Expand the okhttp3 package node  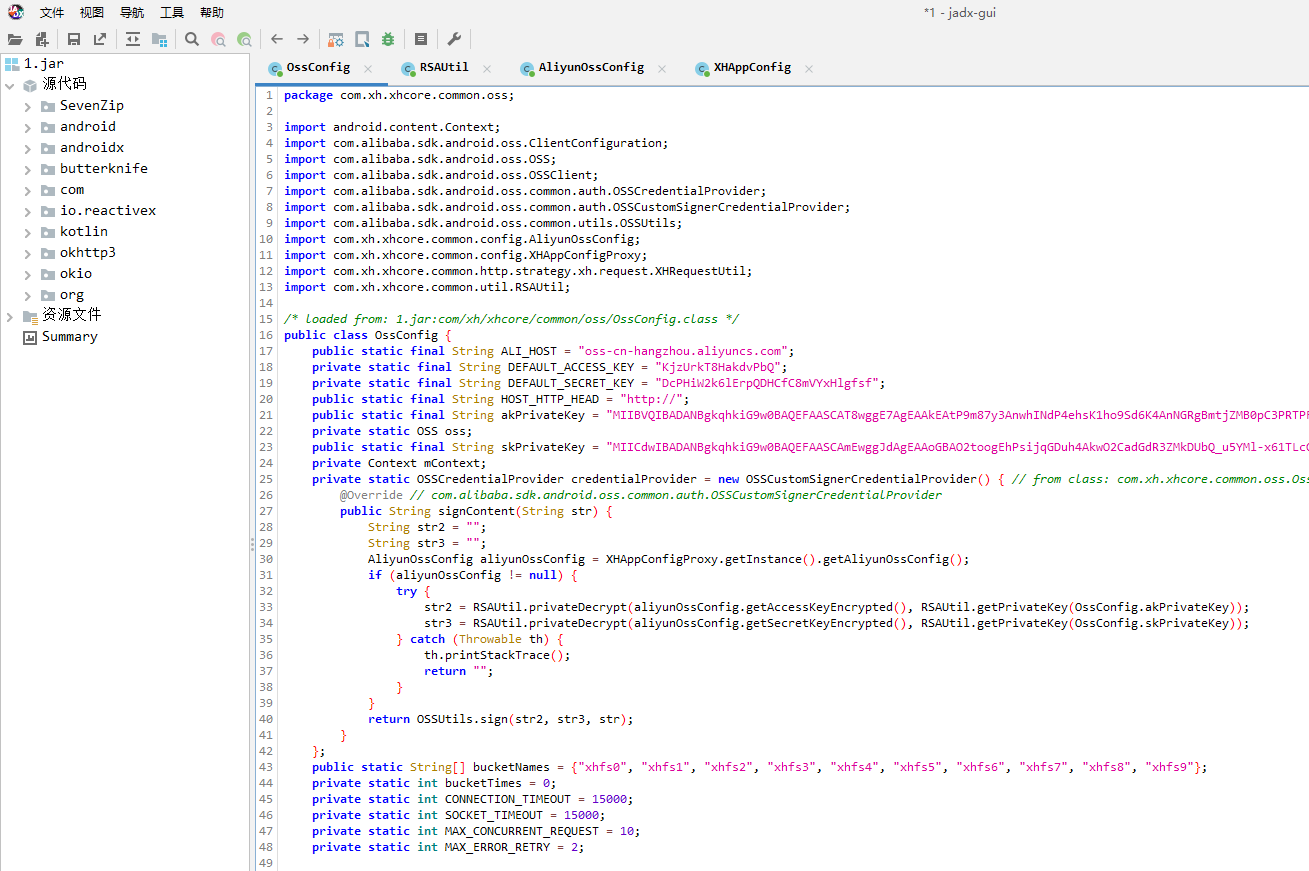pyautogui.click(x=28, y=253)
